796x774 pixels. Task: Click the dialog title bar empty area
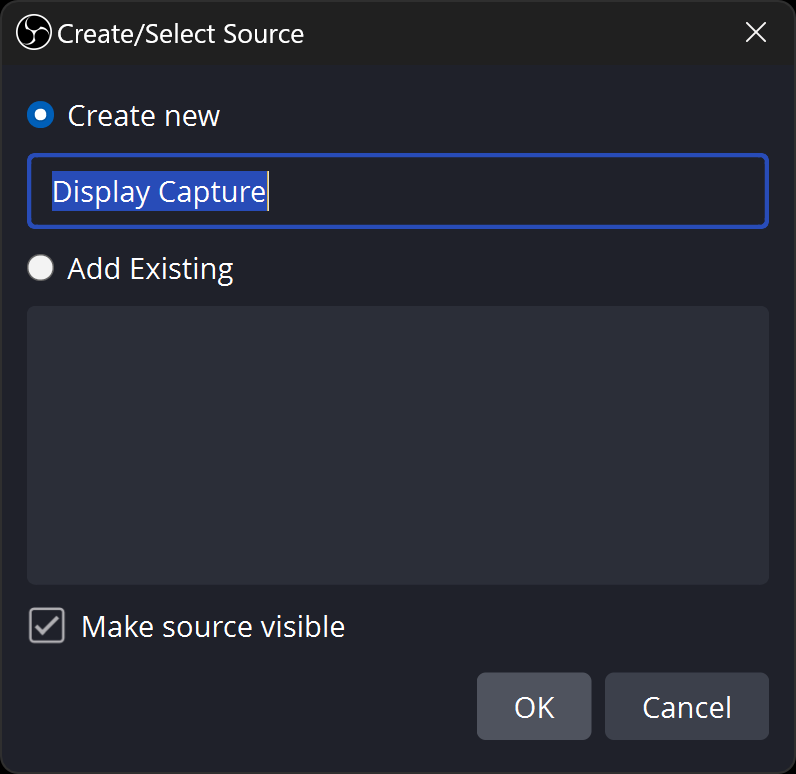pos(520,34)
